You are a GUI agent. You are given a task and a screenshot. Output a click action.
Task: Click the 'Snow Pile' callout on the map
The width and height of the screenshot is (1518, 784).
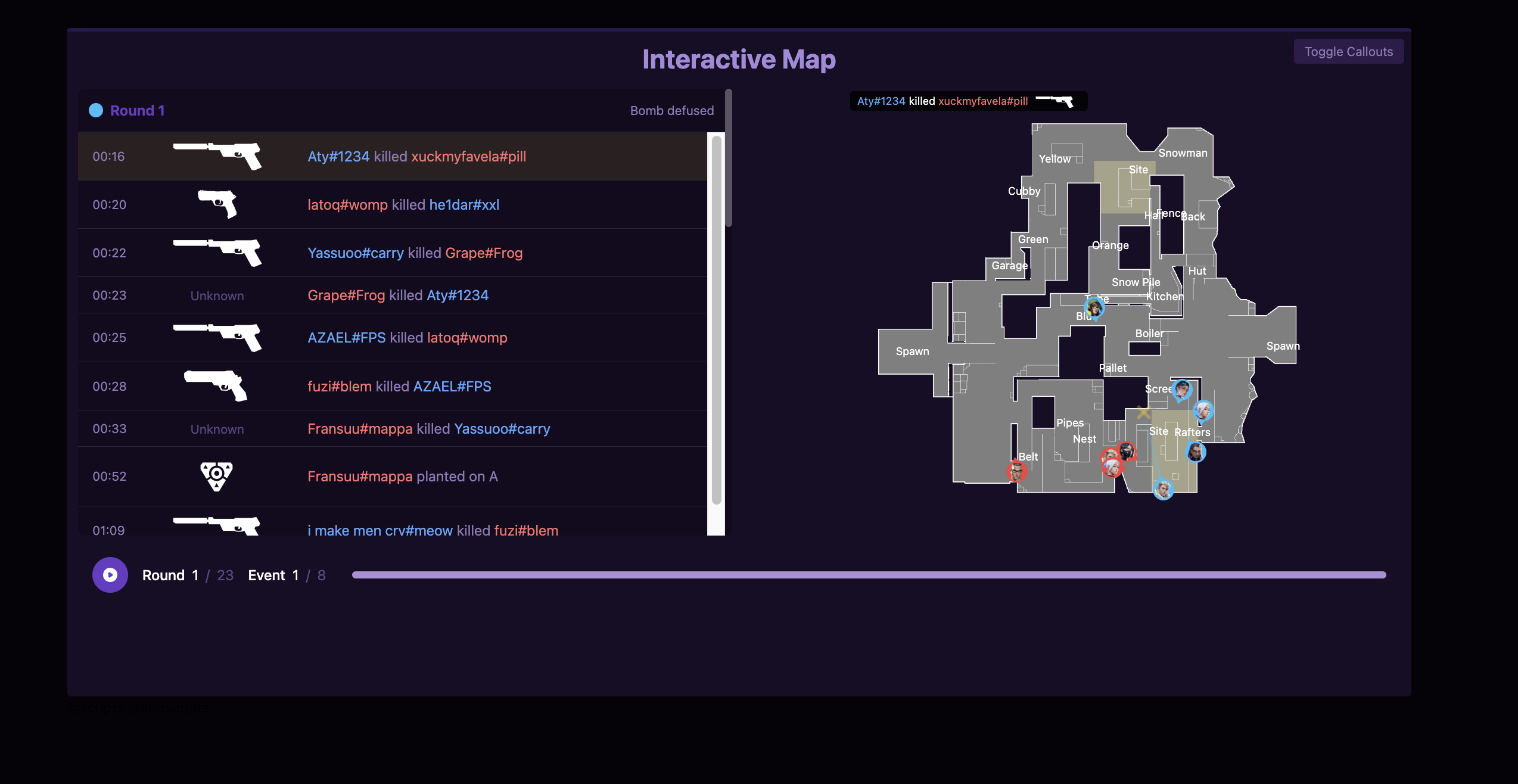[1136, 282]
